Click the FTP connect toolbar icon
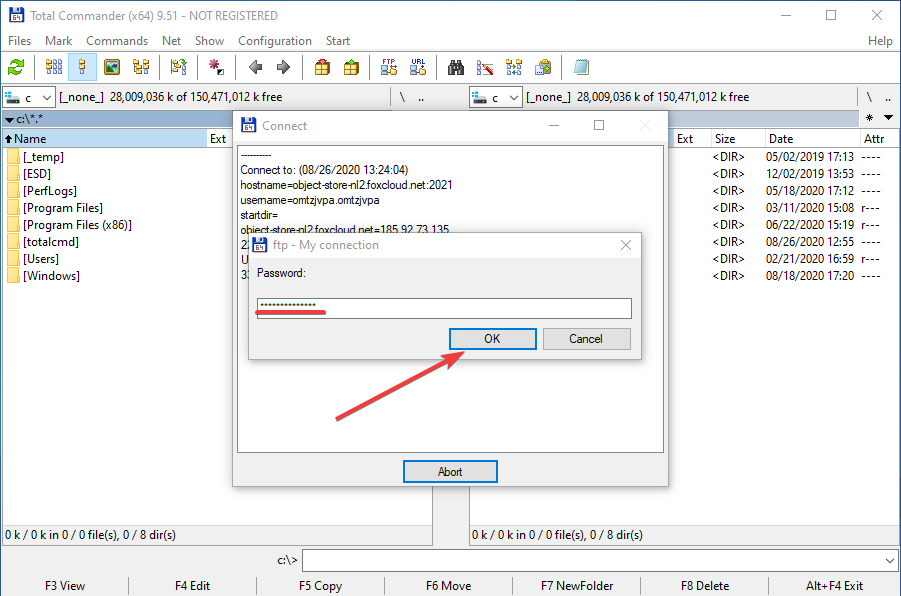The width and height of the screenshot is (901, 596). (389, 68)
